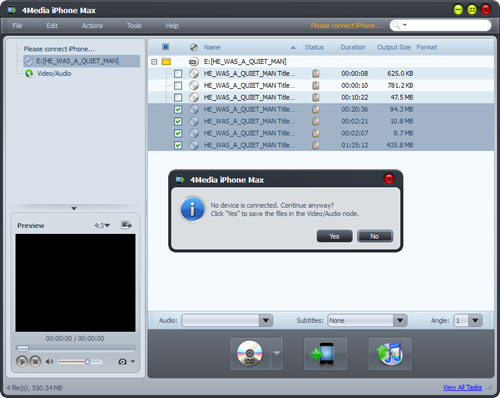This screenshot has width=500, height=398.
Task: Check the box for the 00:00:10 title
Action: (x=178, y=85)
